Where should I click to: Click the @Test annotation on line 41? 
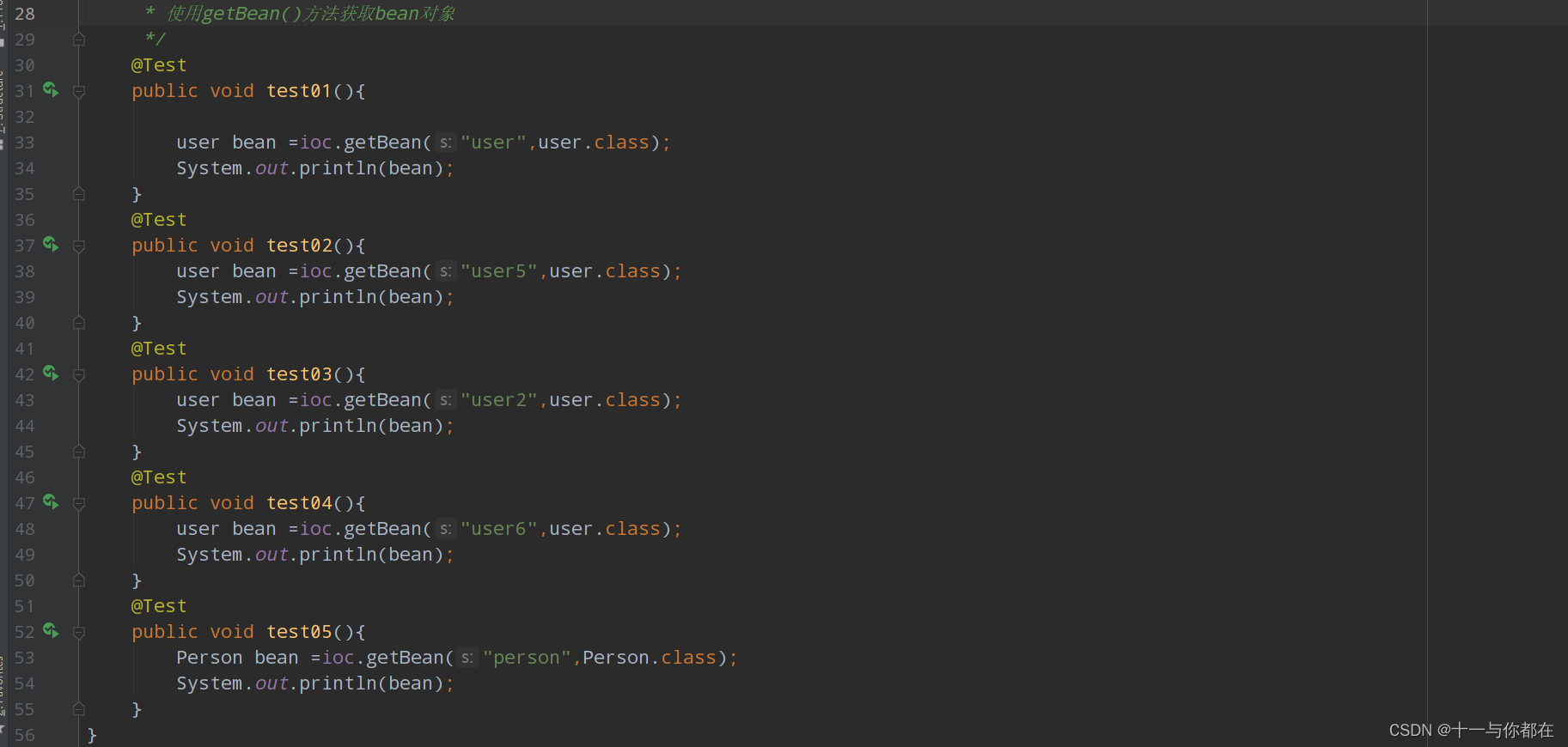click(159, 349)
